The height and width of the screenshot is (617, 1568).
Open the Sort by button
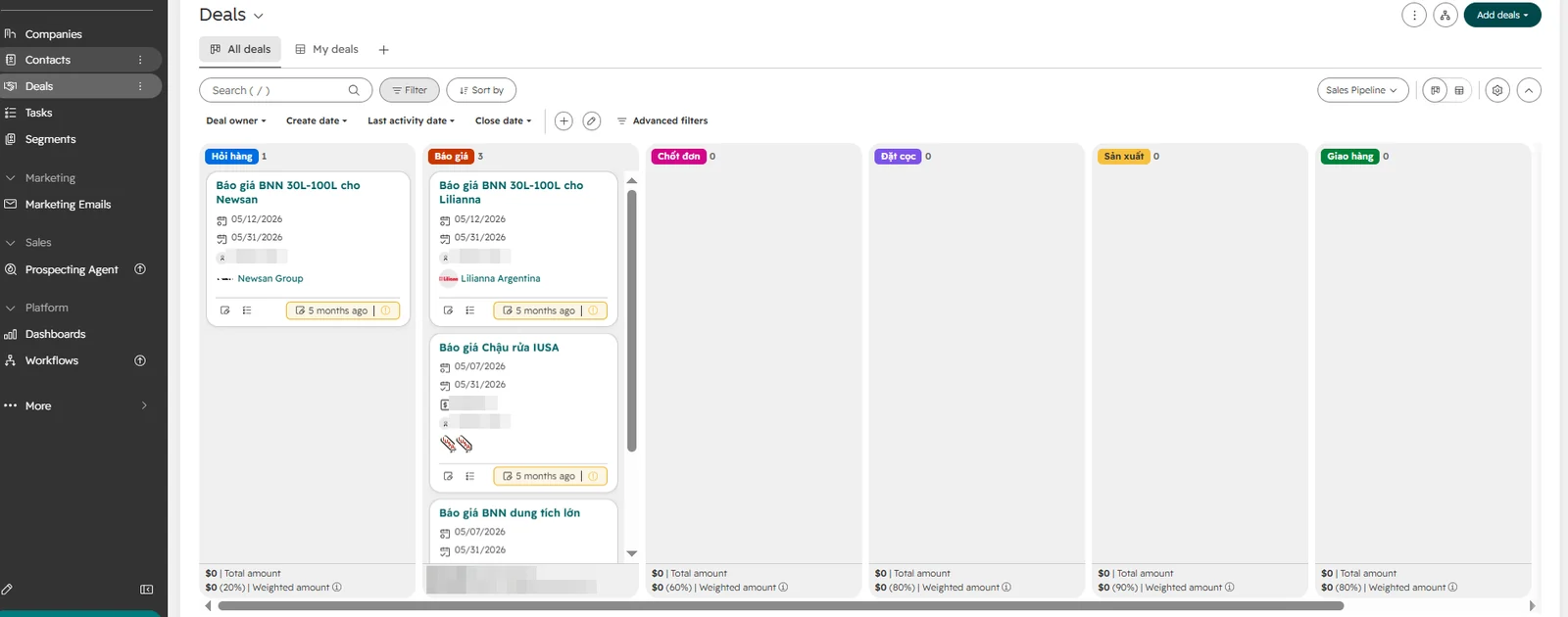481,90
